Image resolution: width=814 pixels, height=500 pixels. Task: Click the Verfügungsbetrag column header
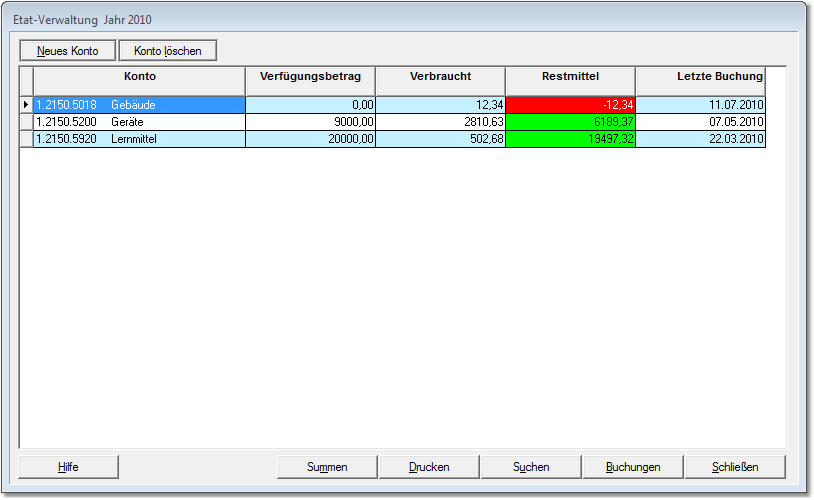pyautogui.click(x=310, y=77)
